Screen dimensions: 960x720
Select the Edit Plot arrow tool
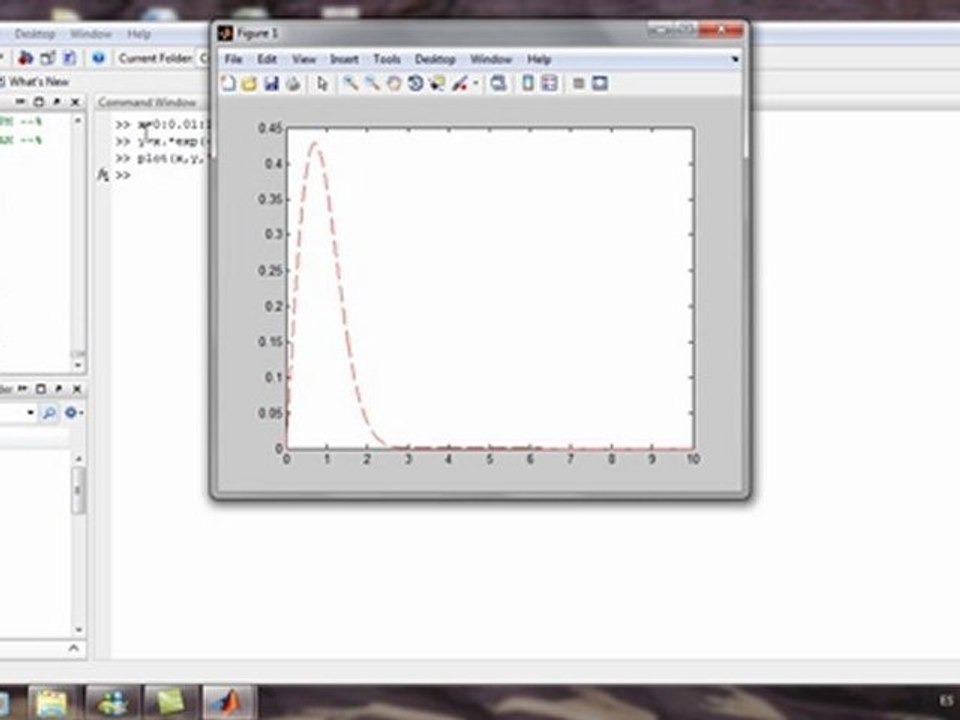click(322, 83)
